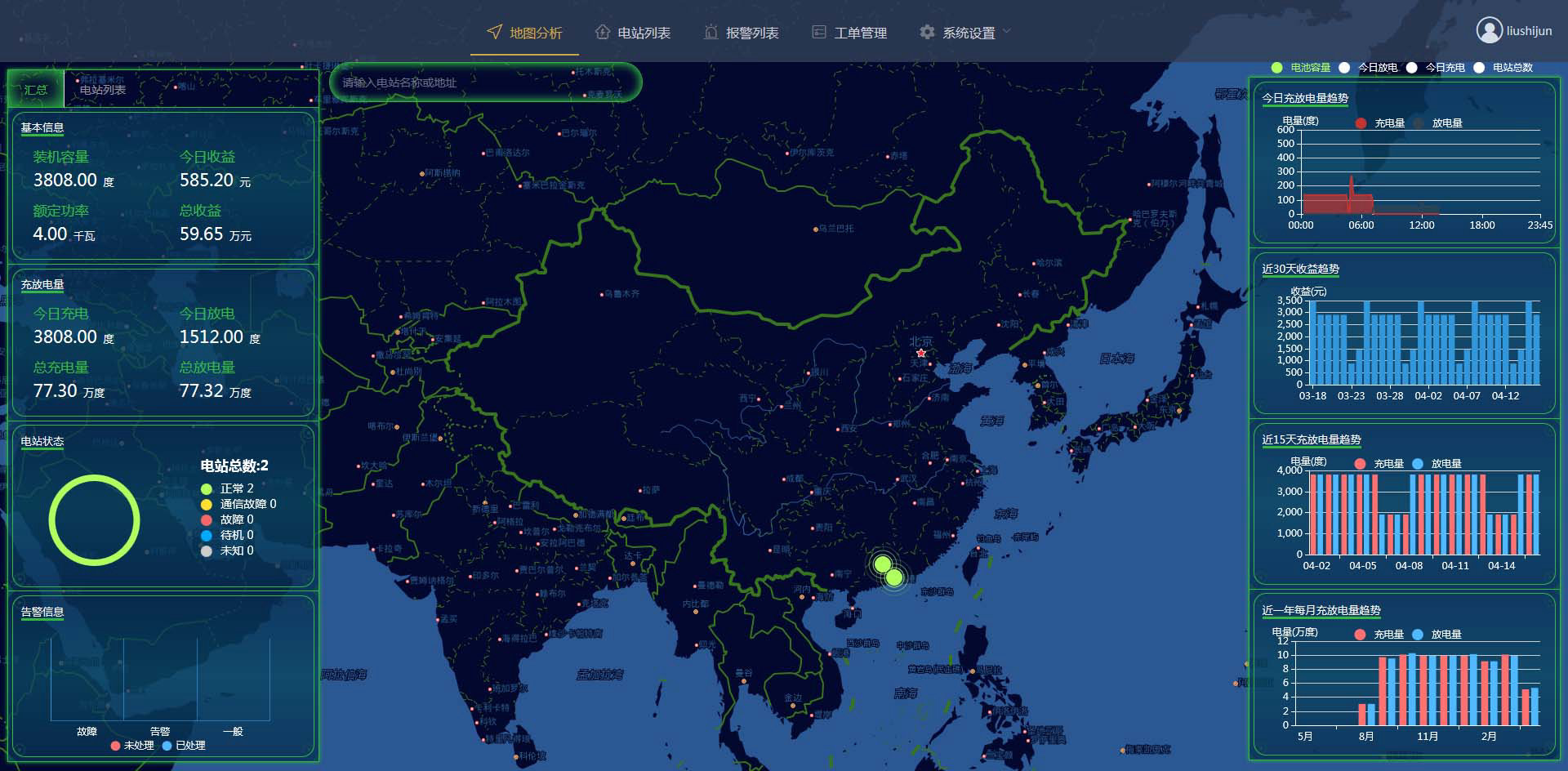Select the 今日充电 radio option

coord(1411,68)
